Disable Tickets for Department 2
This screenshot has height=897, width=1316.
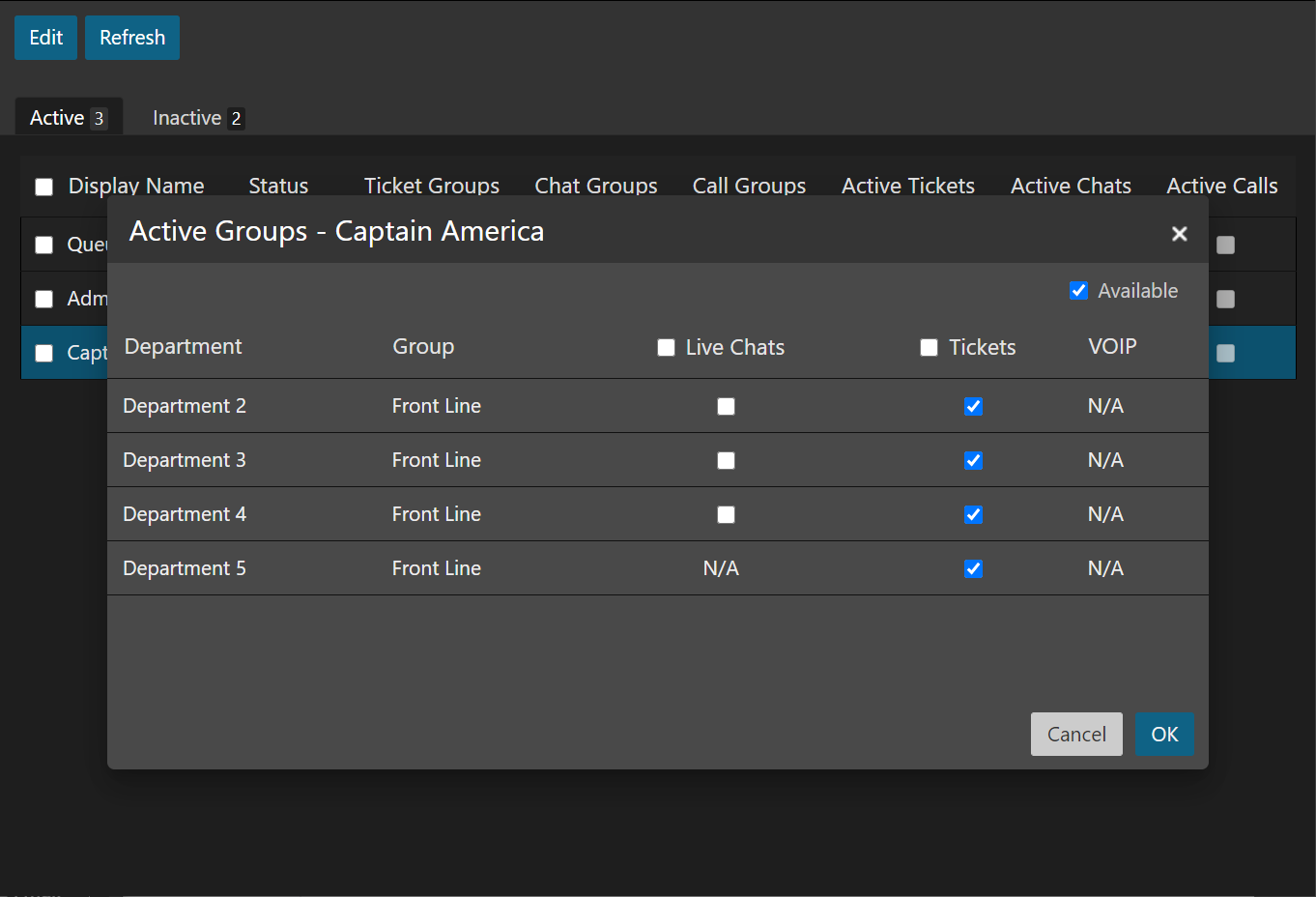tap(973, 407)
